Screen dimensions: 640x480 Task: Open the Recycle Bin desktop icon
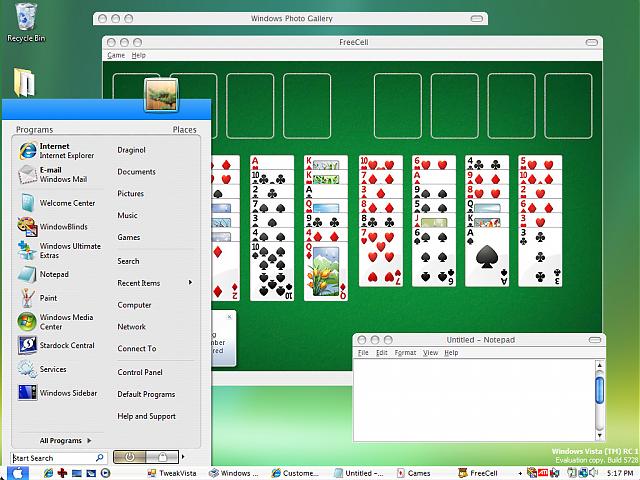pos(25,22)
